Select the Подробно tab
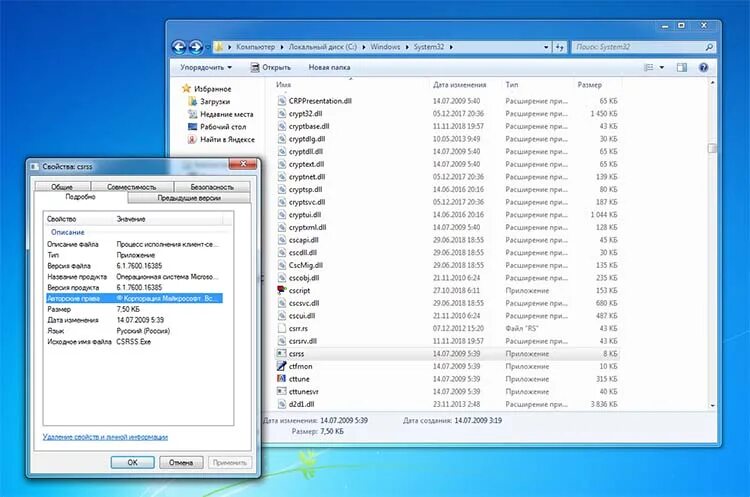This screenshot has height=497, width=750. (x=80, y=197)
